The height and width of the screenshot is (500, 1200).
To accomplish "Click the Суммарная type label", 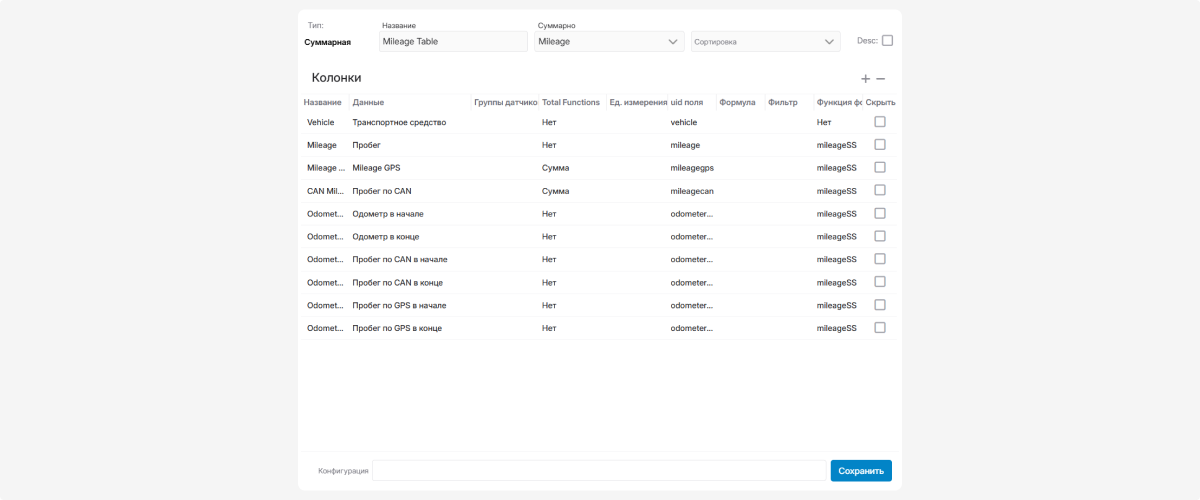I will tap(328, 42).
